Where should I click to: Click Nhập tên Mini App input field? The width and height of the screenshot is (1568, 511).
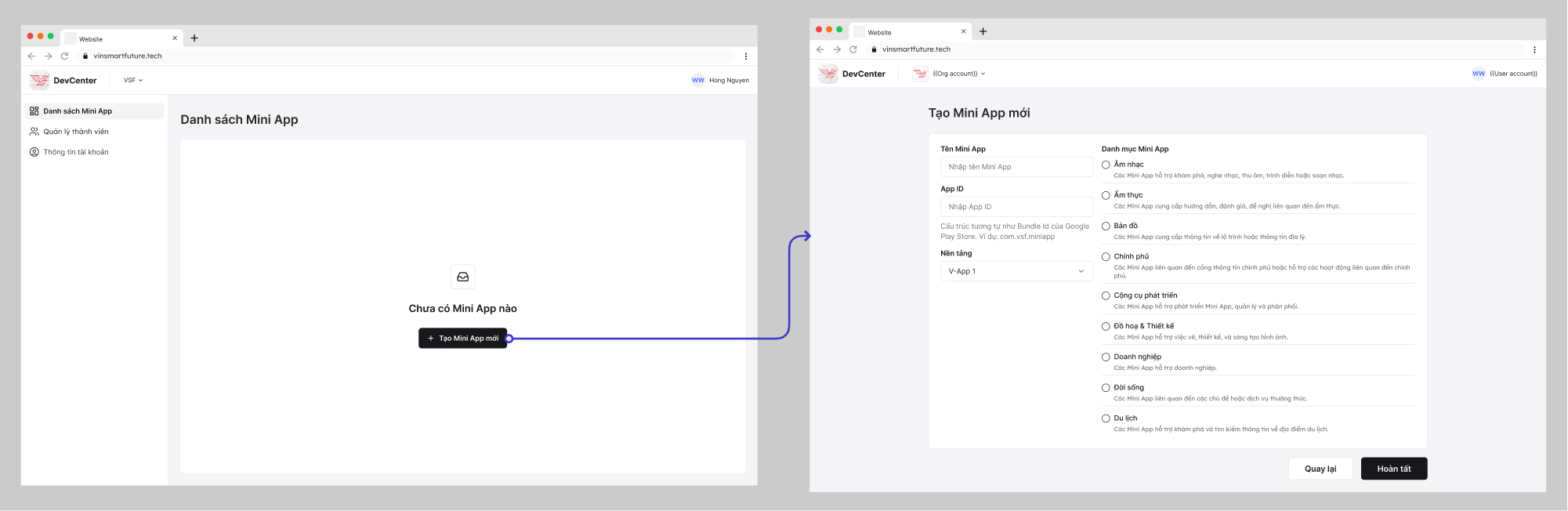1016,167
